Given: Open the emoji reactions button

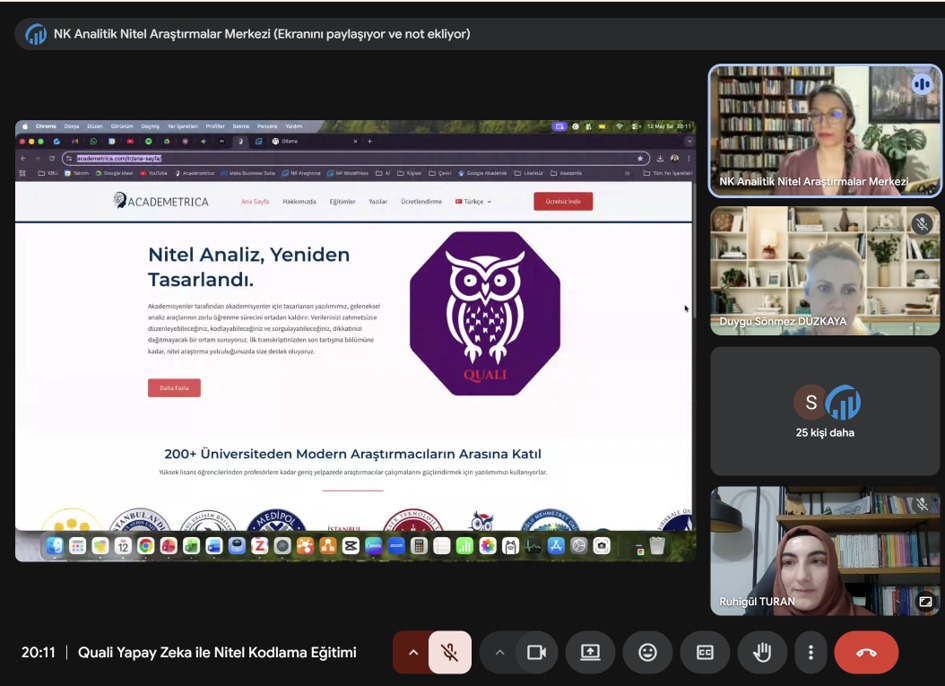Looking at the screenshot, I should click(648, 652).
